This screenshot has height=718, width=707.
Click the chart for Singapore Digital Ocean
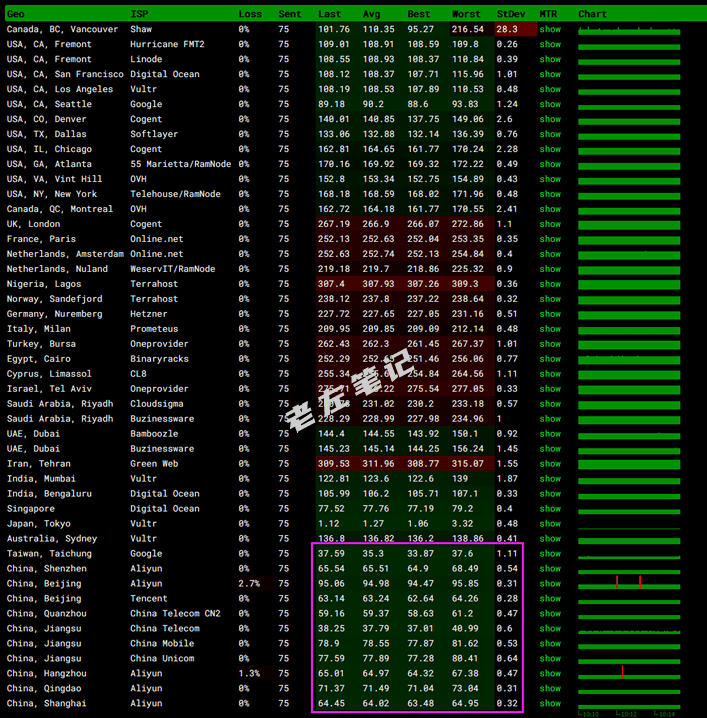click(629, 508)
